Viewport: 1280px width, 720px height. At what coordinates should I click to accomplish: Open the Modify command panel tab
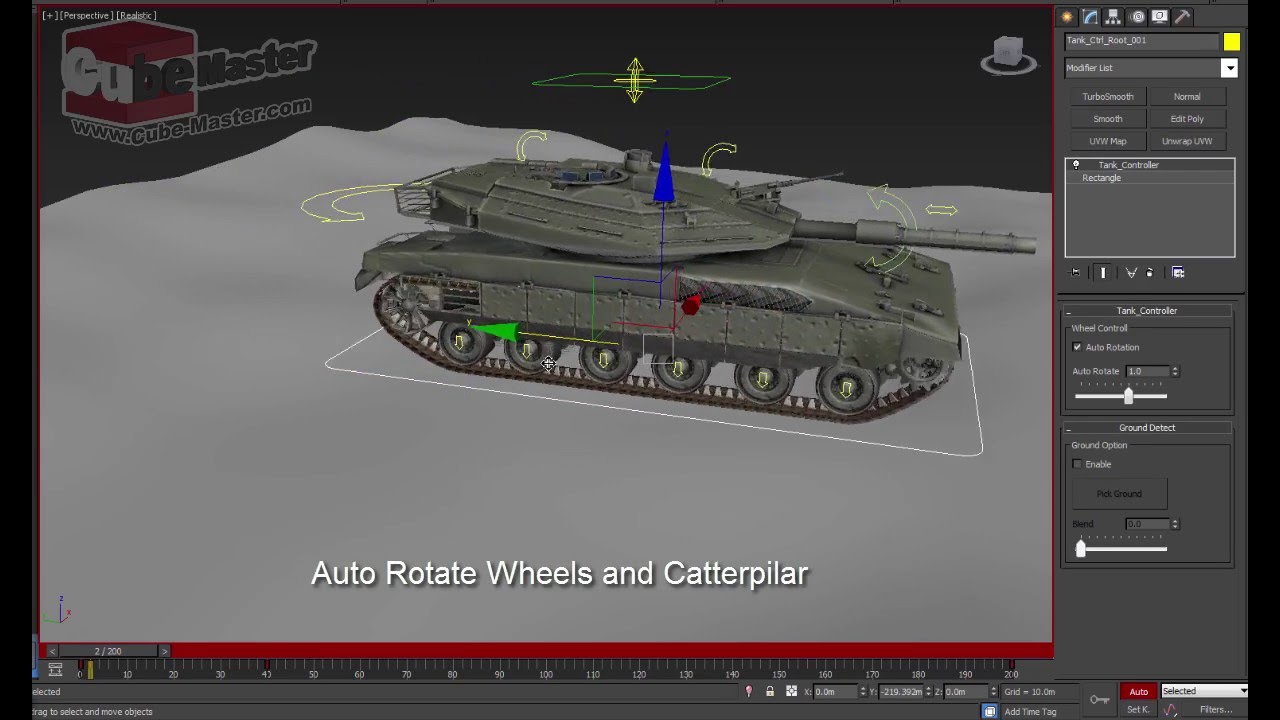pos(1090,17)
